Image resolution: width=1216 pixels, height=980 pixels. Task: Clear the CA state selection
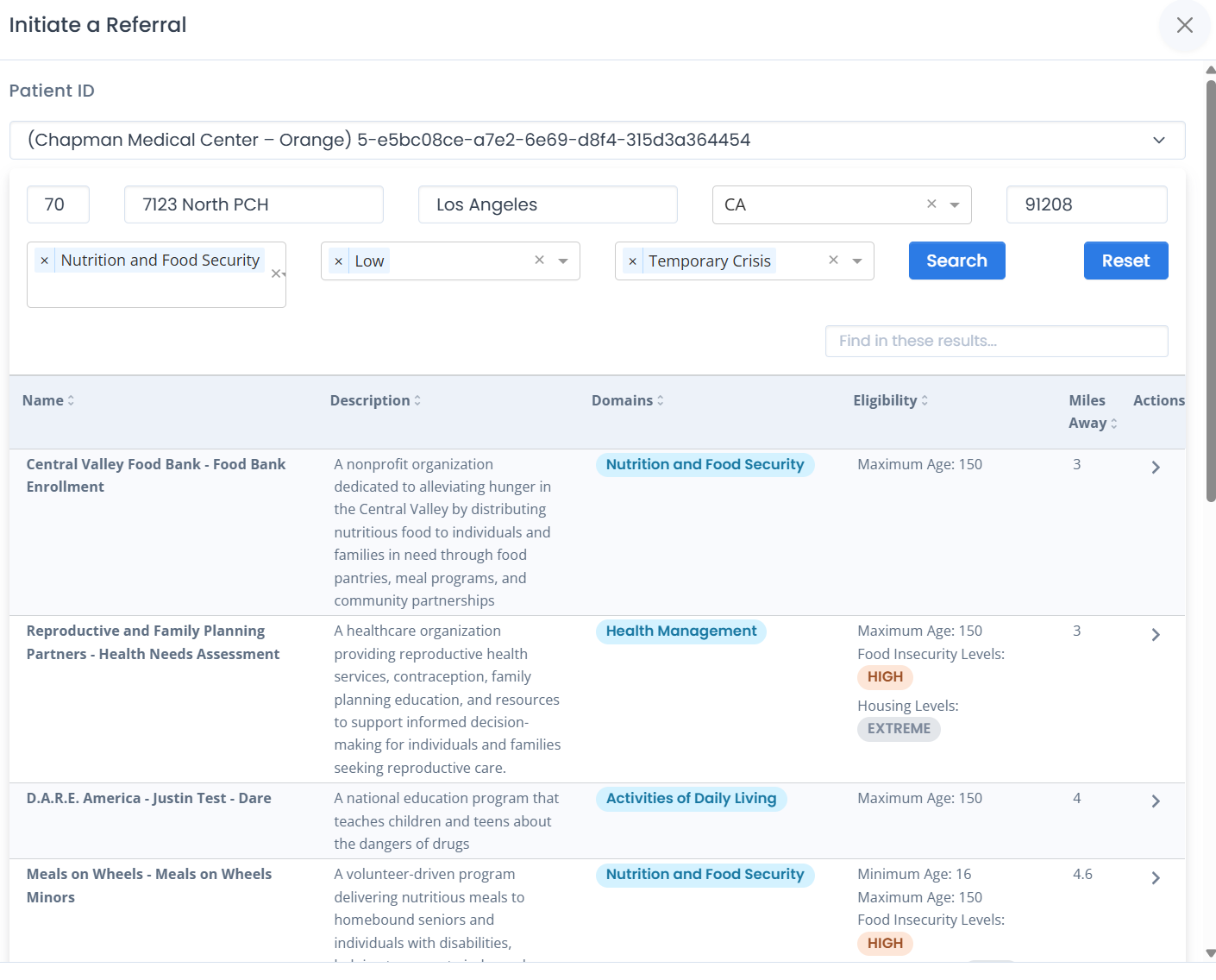[x=931, y=204]
